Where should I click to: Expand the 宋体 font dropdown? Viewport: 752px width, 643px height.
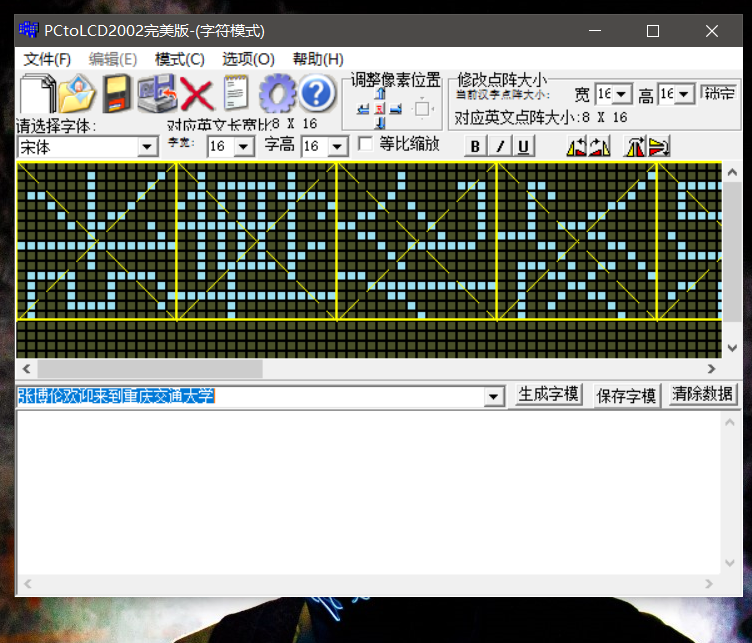pyautogui.click(x=148, y=147)
